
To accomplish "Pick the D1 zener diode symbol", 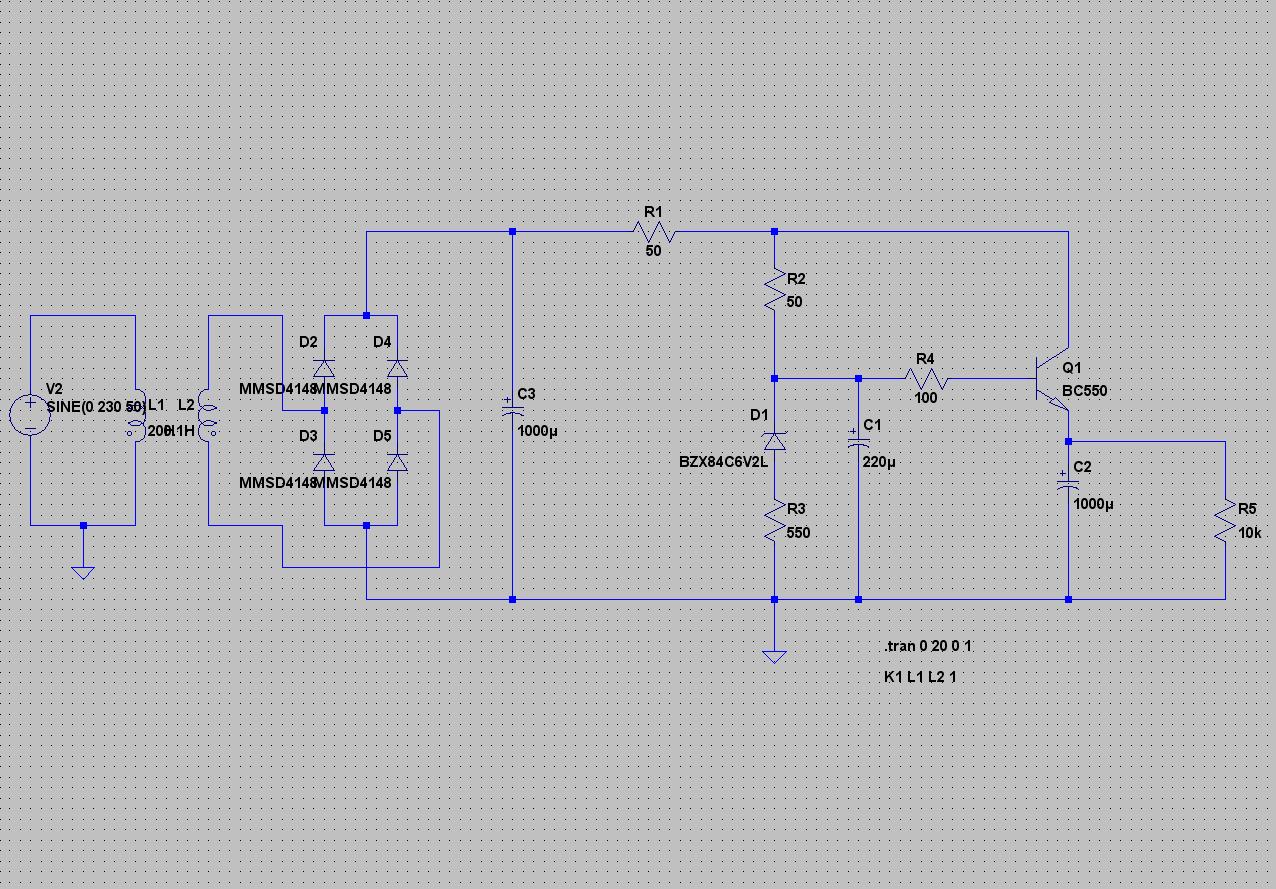I will point(775,441).
